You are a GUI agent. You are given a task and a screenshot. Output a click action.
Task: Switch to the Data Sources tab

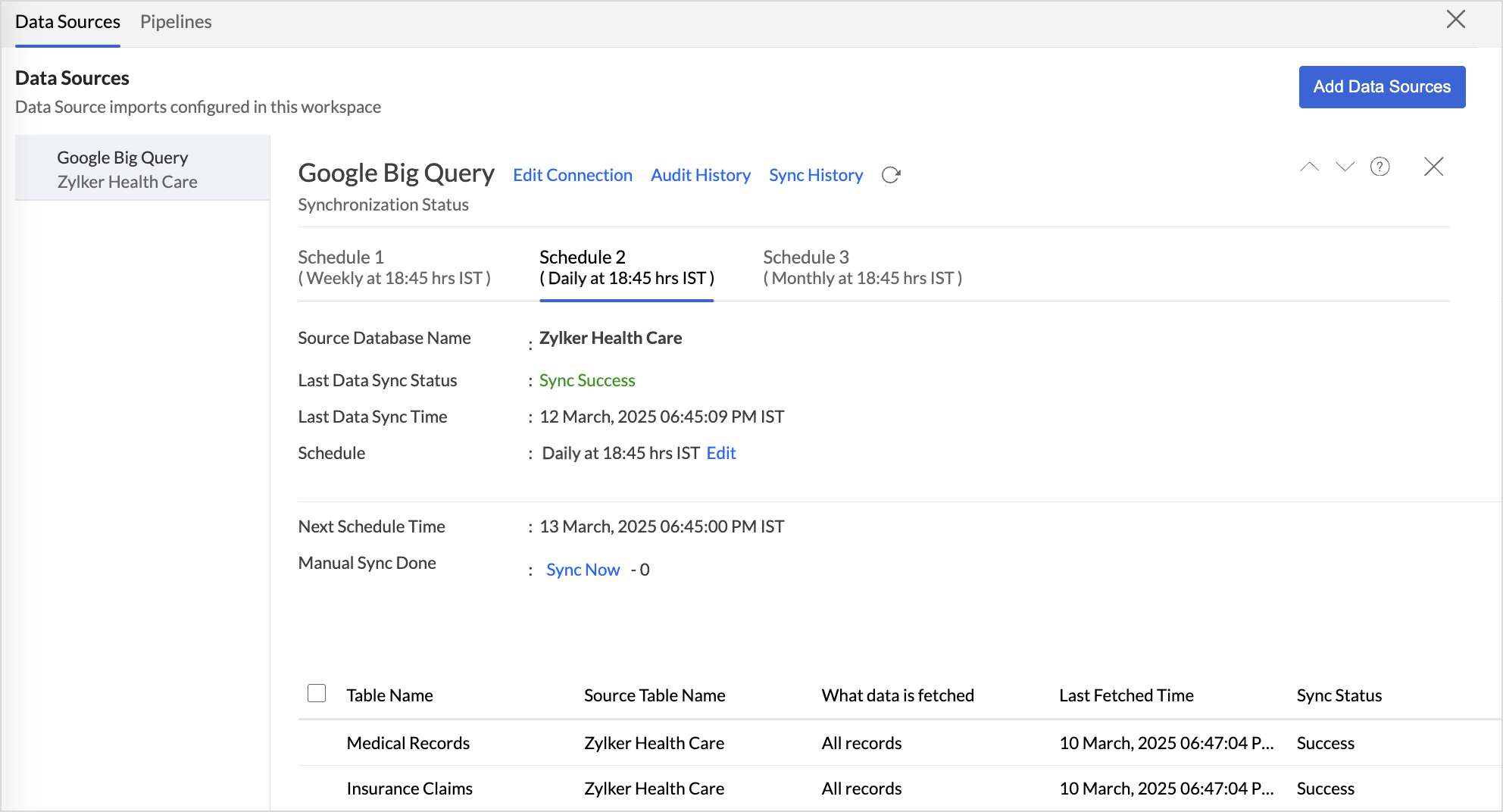click(67, 22)
